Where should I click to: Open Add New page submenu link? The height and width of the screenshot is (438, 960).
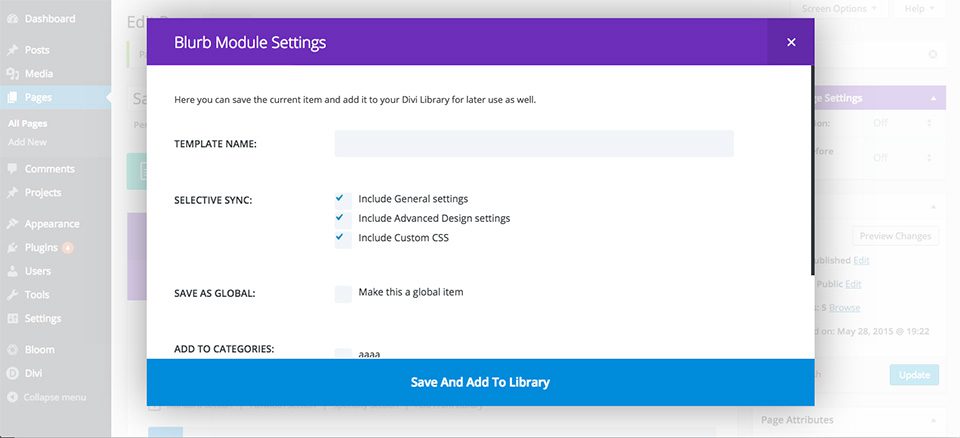point(28,142)
